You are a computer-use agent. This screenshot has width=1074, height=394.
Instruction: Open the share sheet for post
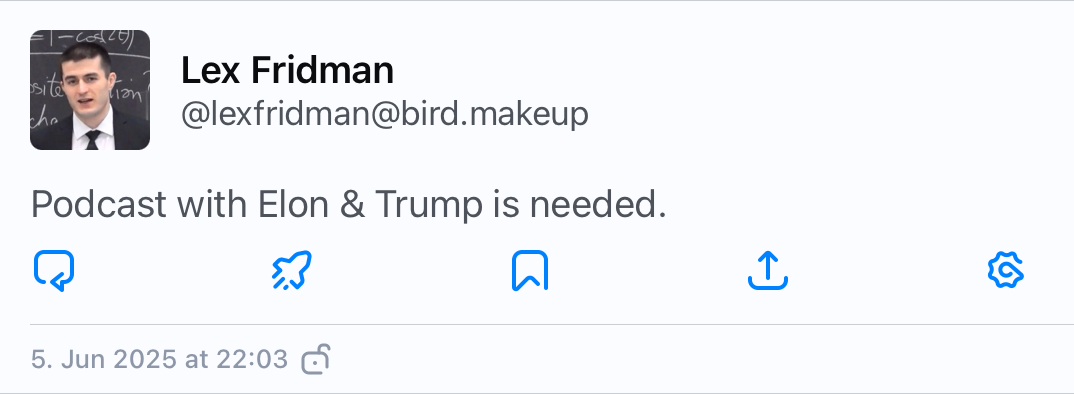click(767, 270)
